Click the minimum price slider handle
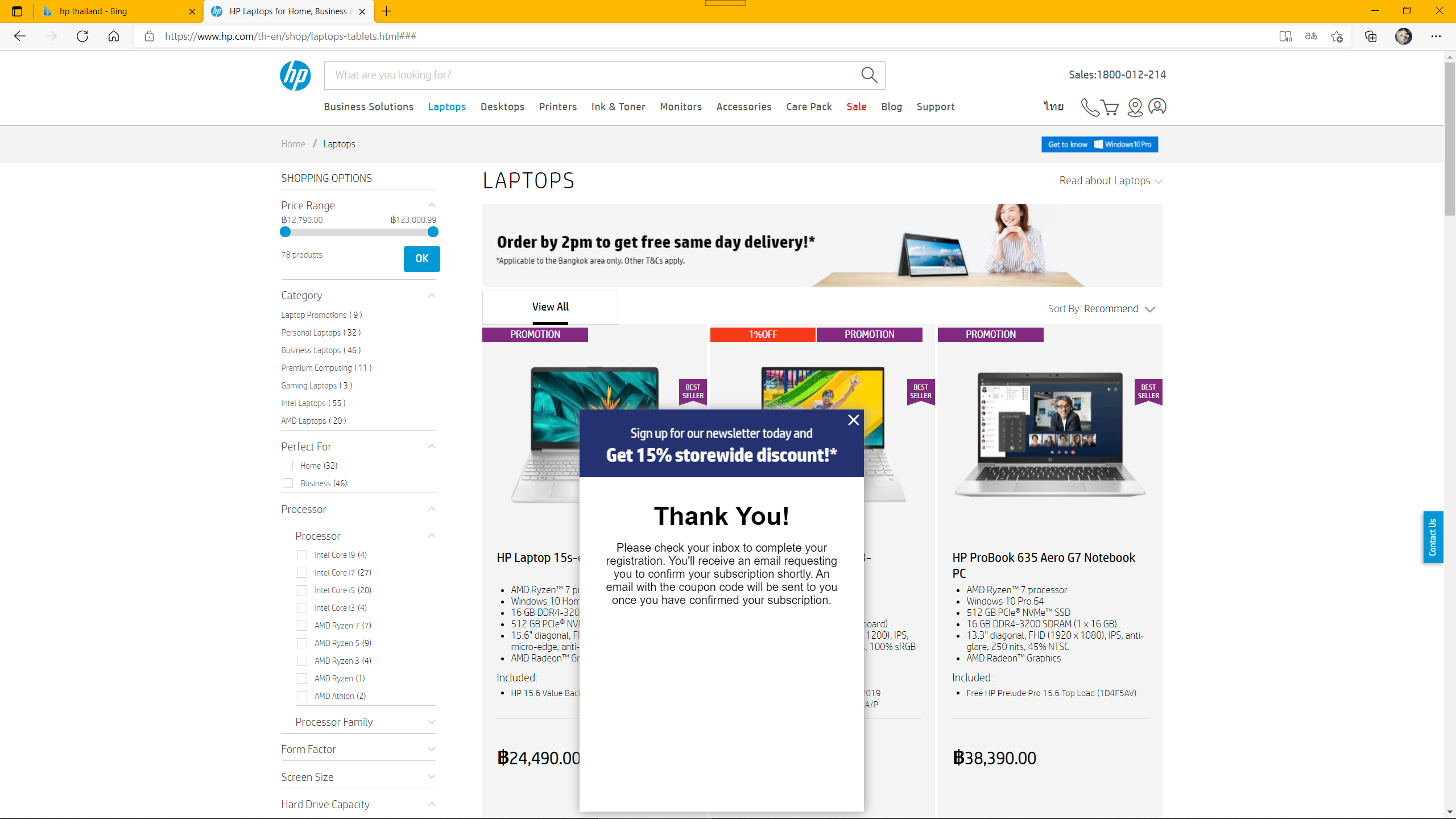Image resolution: width=1456 pixels, height=819 pixels. coord(286,232)
